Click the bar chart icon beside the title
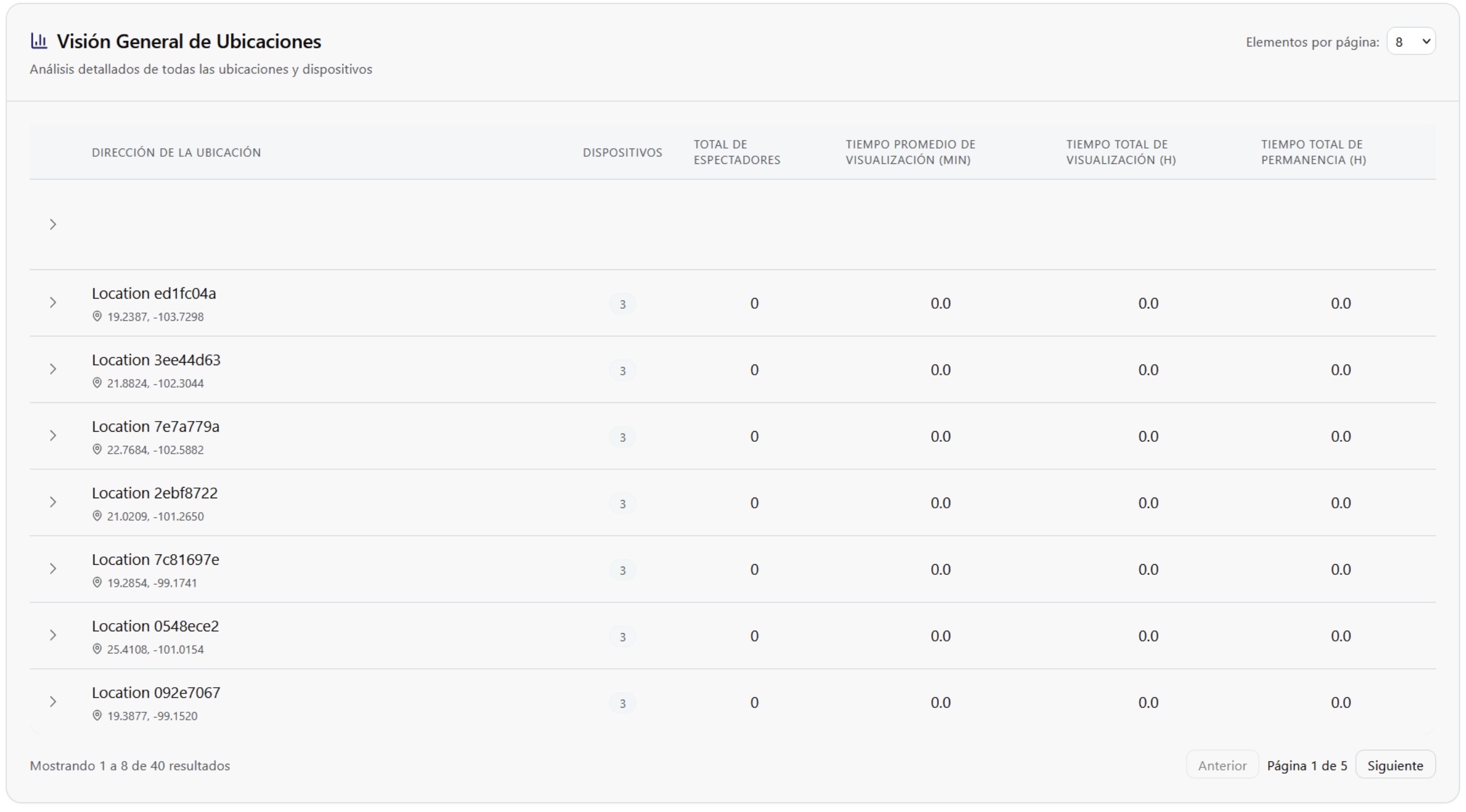The width and height of the screenshot is (1466, 812). (39, 41)
